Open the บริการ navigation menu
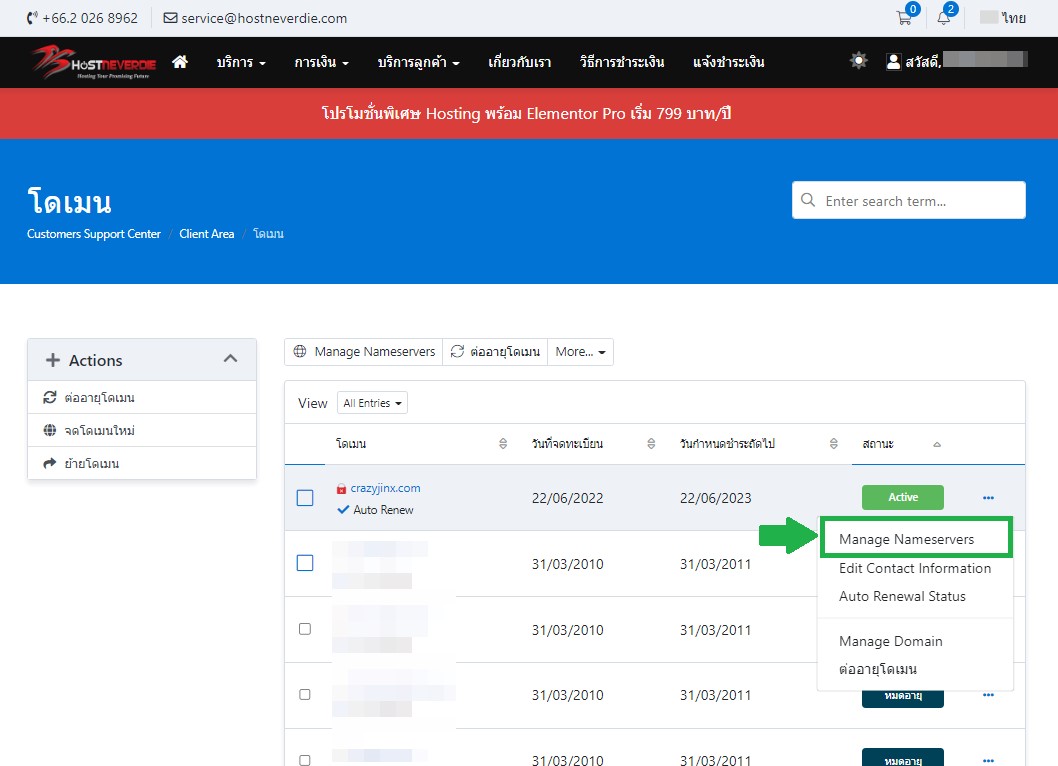Screen dimensions: 1058x766 click(241, 62)
